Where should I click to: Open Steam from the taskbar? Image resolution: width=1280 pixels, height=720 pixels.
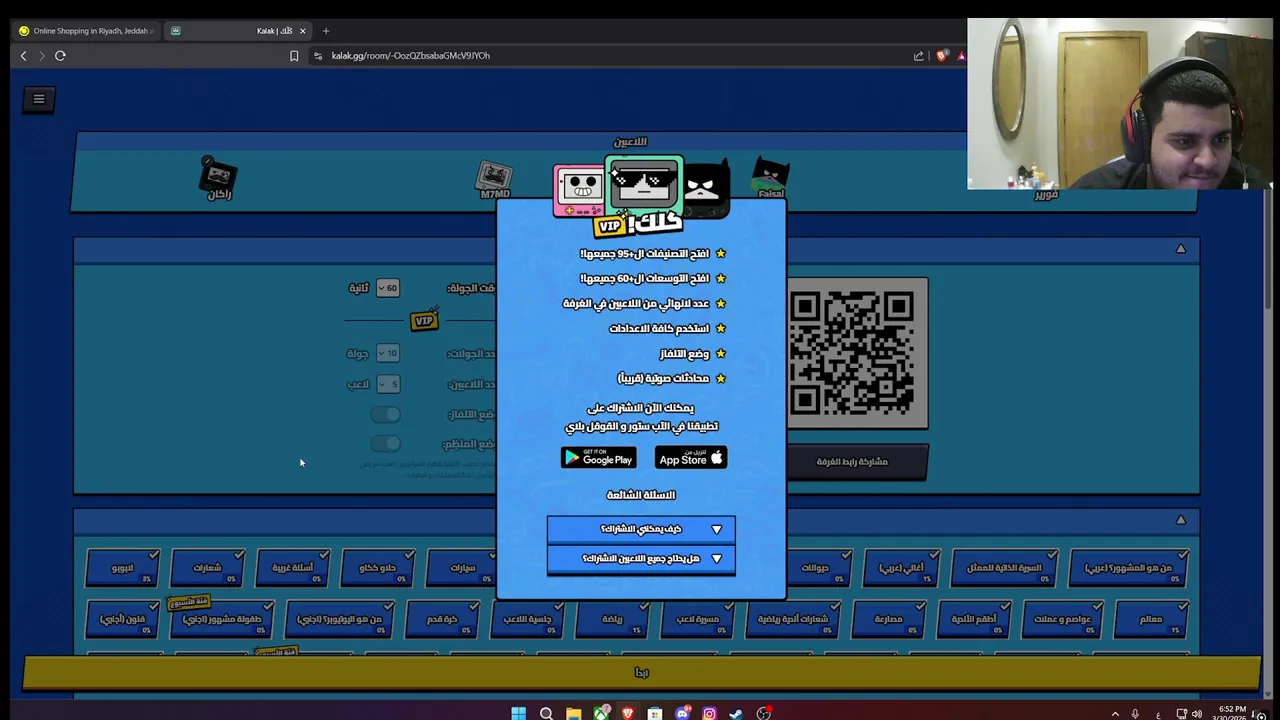point(736,713)
